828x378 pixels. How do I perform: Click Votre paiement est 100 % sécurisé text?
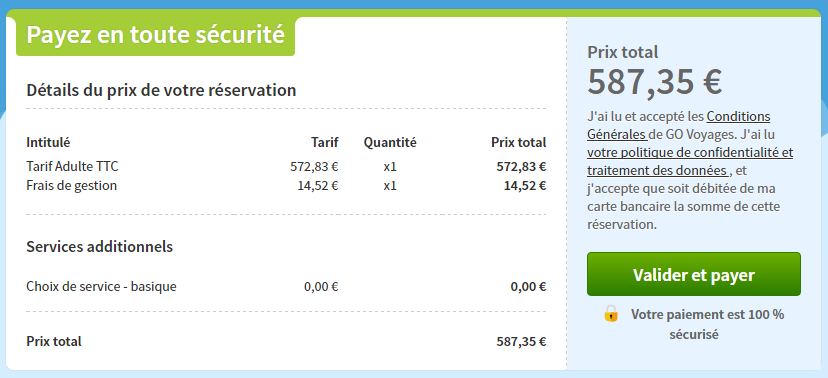point(707,324)
